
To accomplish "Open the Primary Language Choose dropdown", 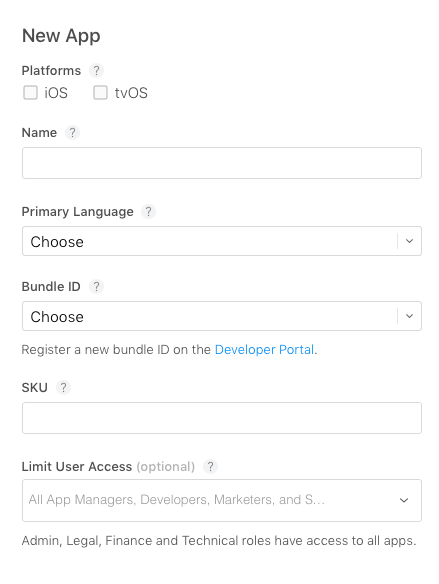I will [x=222, y=241].
